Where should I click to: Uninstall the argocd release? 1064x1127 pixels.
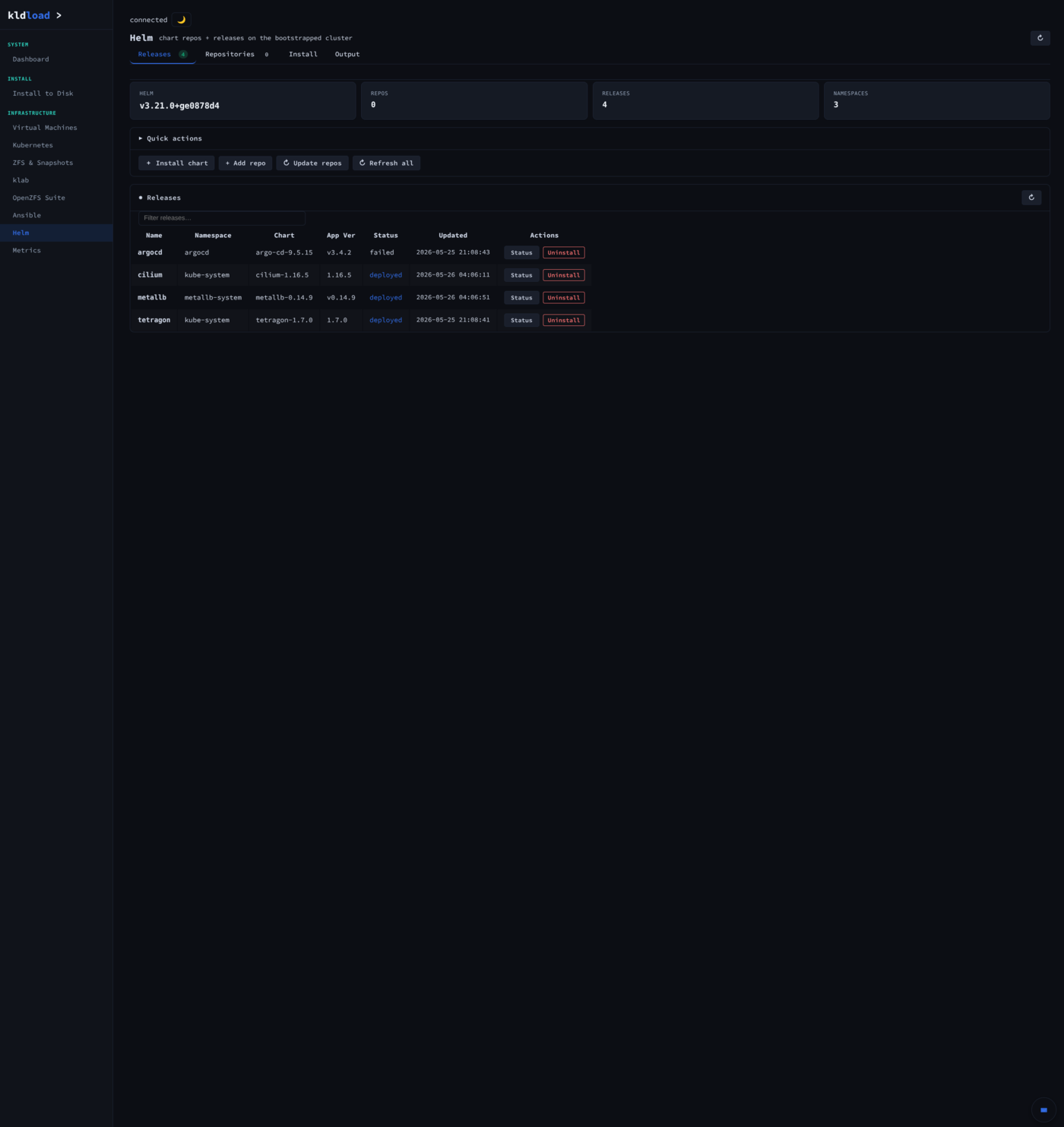pyautogui.click(x=564, y=253)
